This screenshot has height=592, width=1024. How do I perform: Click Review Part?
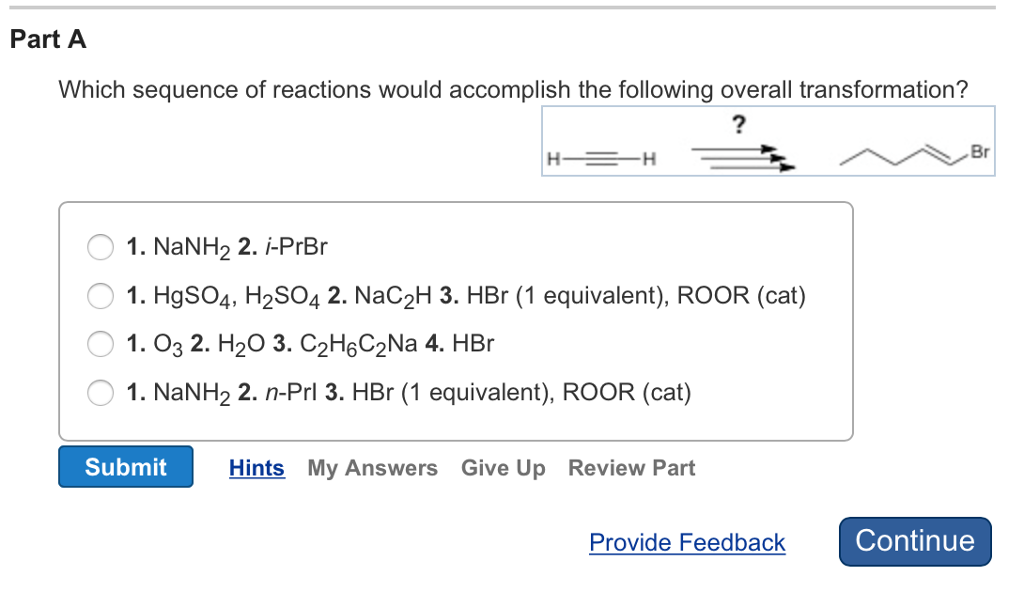click(631, 467)
